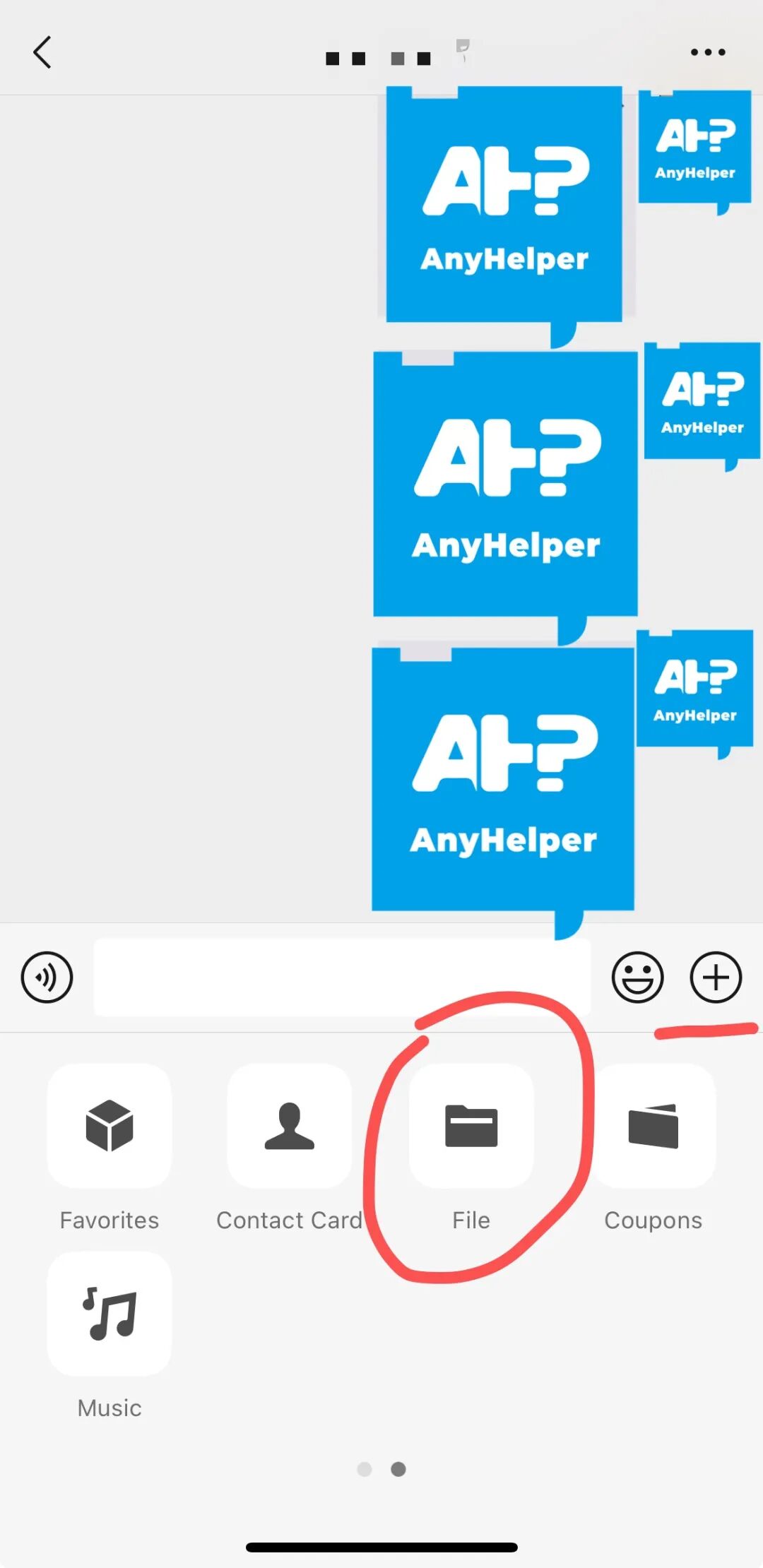Open the Coupons wallet icon
The image size is (763, 1568).
(x=653, y=1126)
